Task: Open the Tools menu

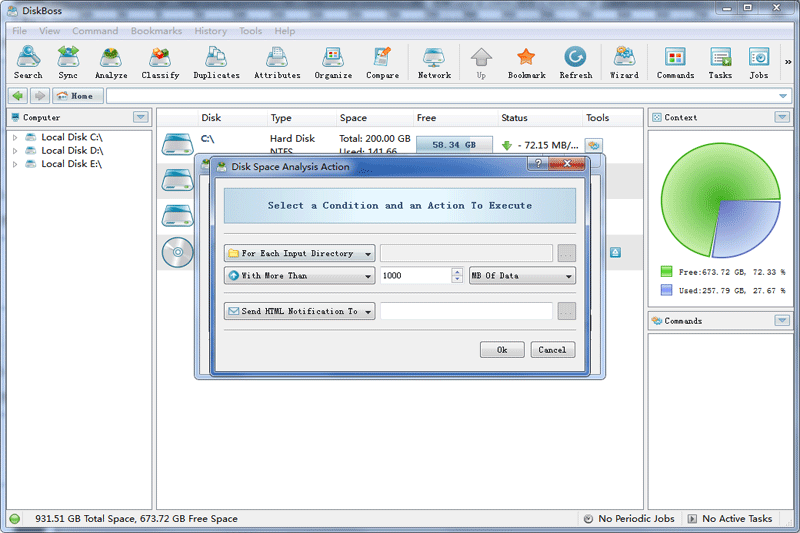Action: coord(250,31)
